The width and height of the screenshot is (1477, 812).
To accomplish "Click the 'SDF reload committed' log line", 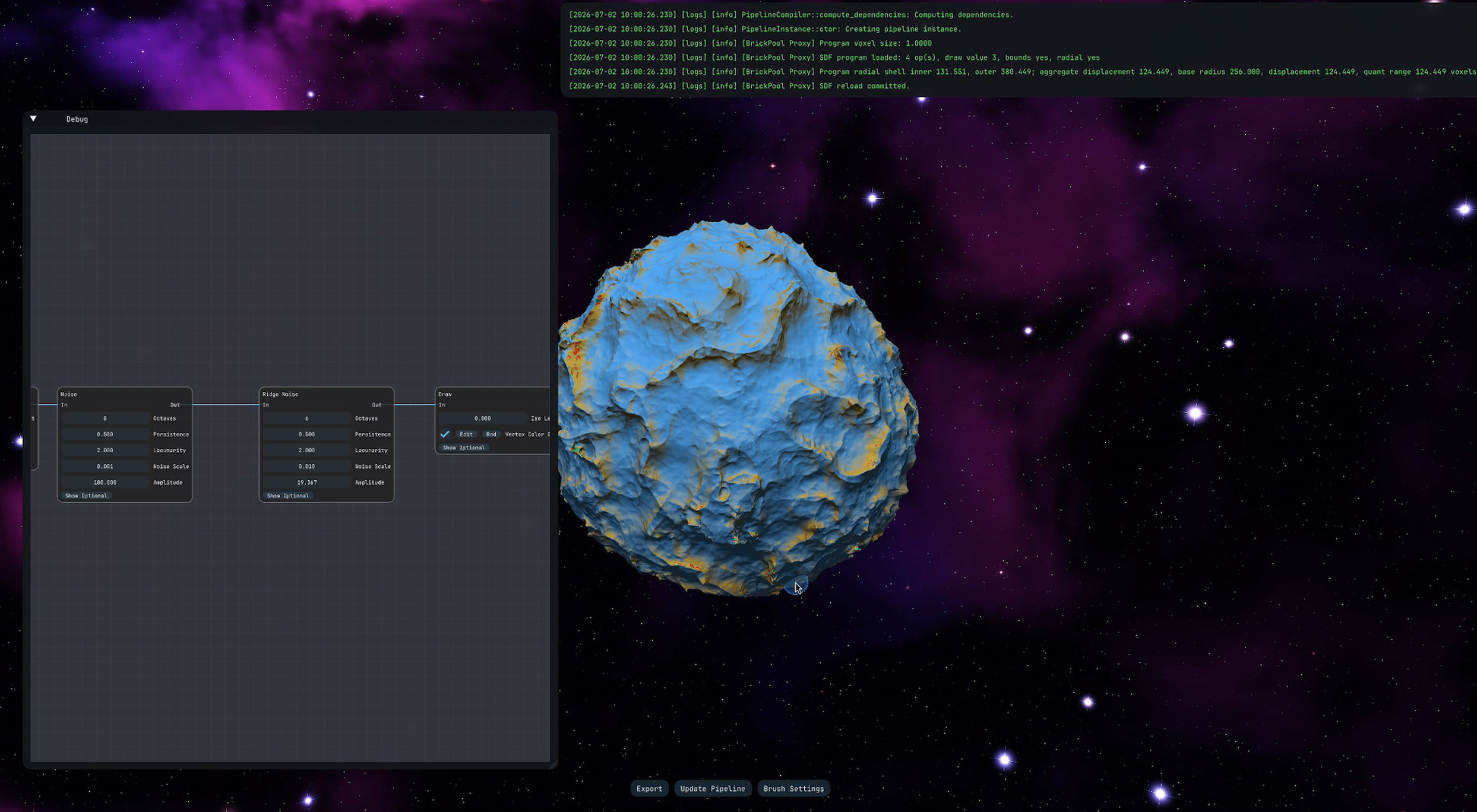I will pos(739,86).
